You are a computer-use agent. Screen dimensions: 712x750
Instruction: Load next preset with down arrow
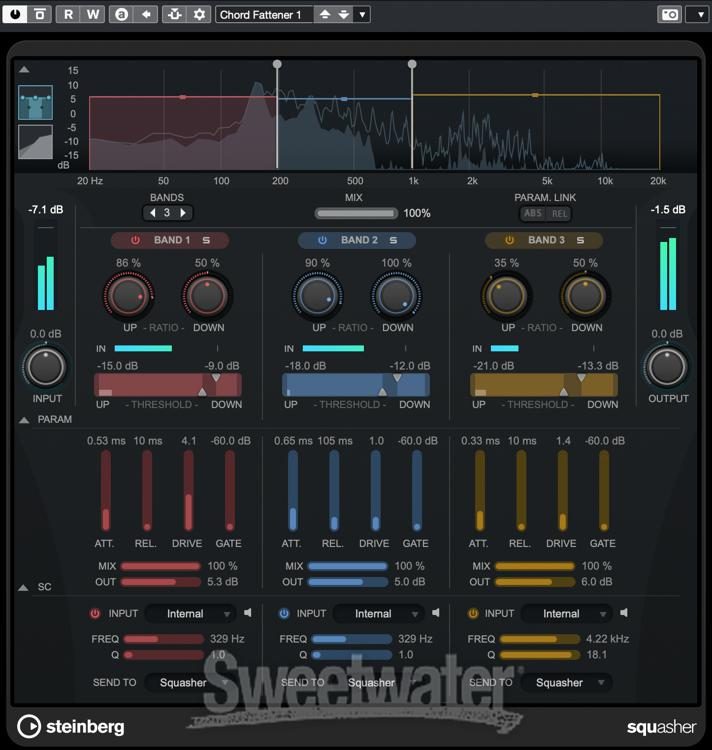[343, 14]
